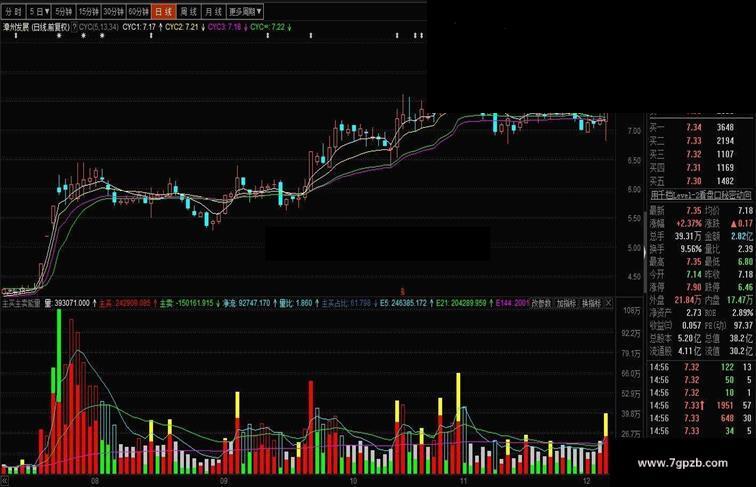Select the 30分钟 timeframe tab
Image resolution: width=756 pixels, height=487 pixels.
pos(114,11)
